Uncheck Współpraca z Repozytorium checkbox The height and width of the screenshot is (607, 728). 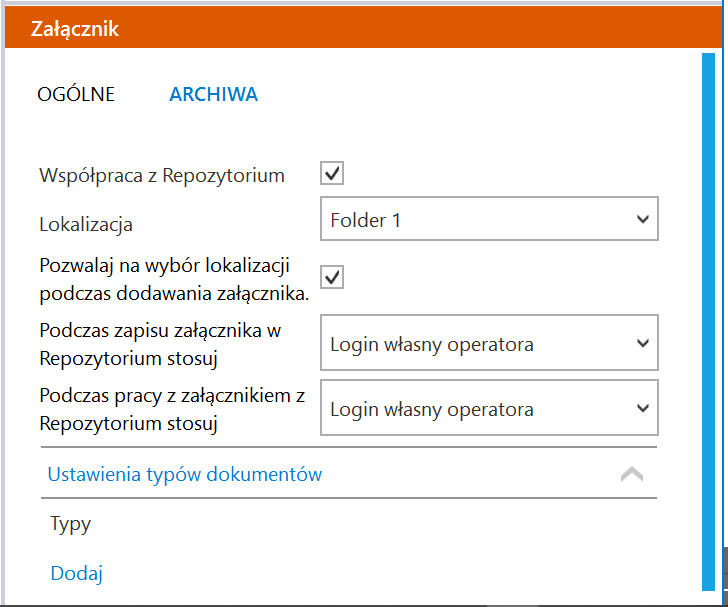332,173
